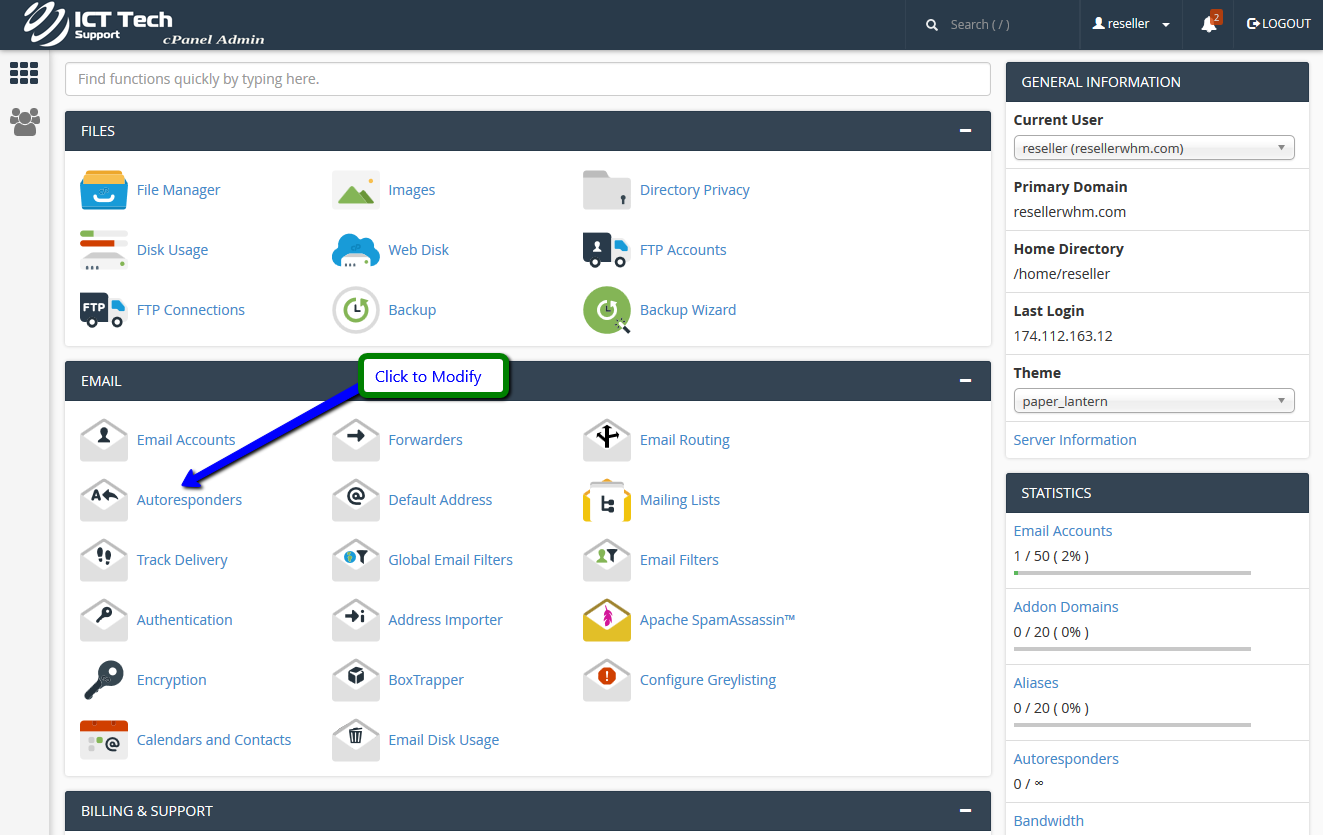Click the home grid sidebar icon
The height and width of the screenshot is (835, 1323).
point(24,73)
